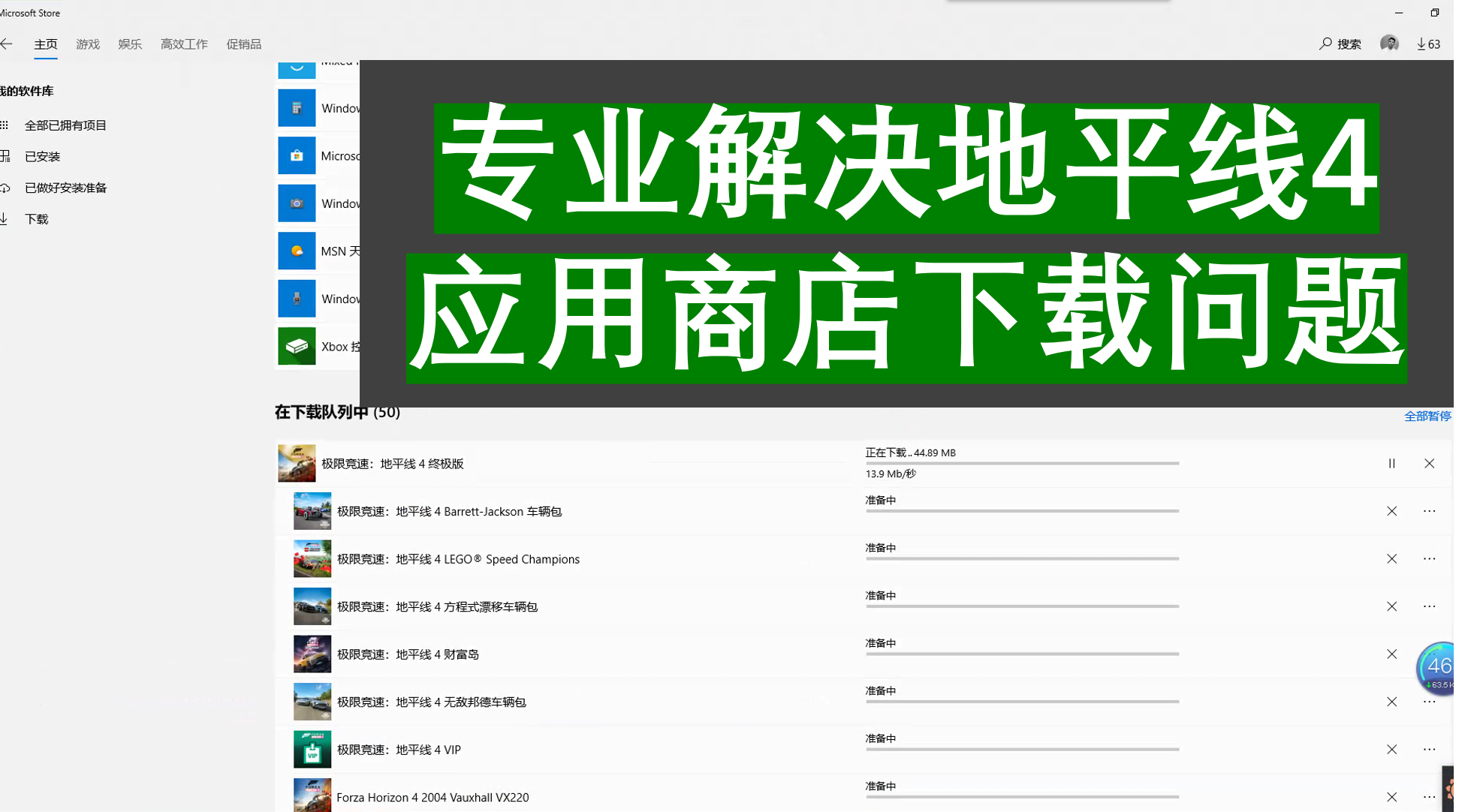Click the Windows calculator icon
The height and width of the screenshot is (812, 1483).
tap(297, 108)
